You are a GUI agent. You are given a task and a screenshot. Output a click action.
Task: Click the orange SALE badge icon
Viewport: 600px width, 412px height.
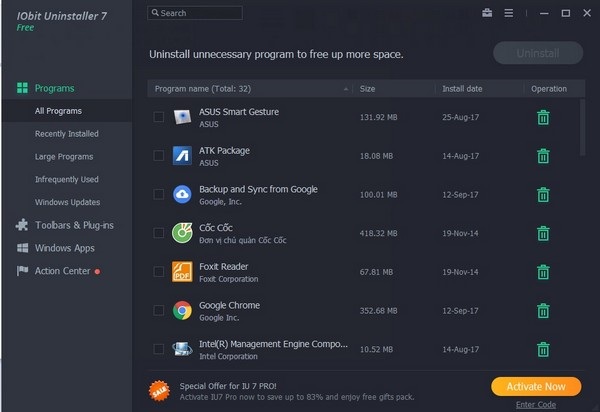[159, 391]
